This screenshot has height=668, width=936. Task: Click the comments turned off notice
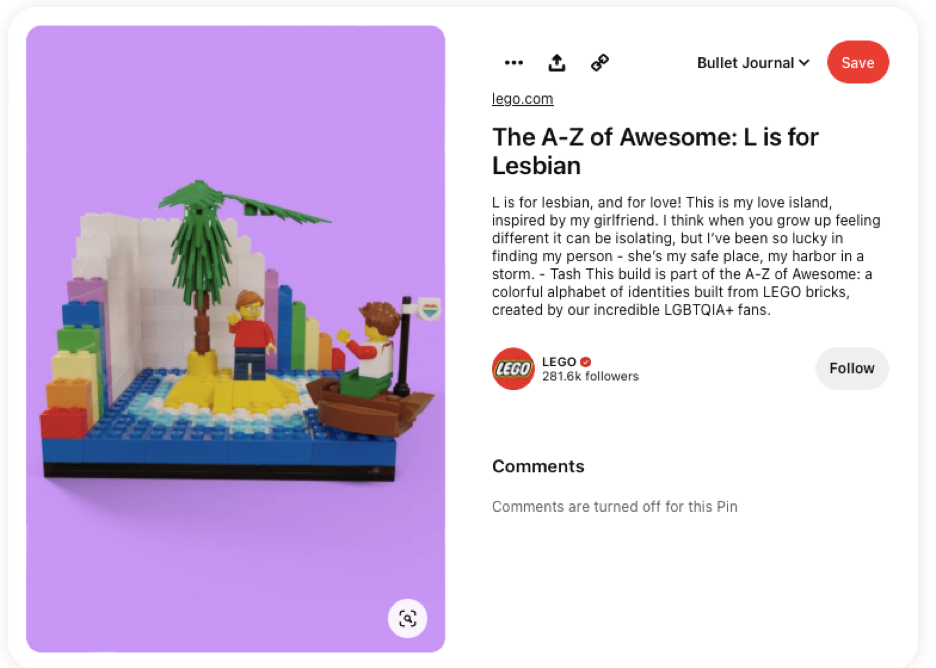[x=614, y=506]
